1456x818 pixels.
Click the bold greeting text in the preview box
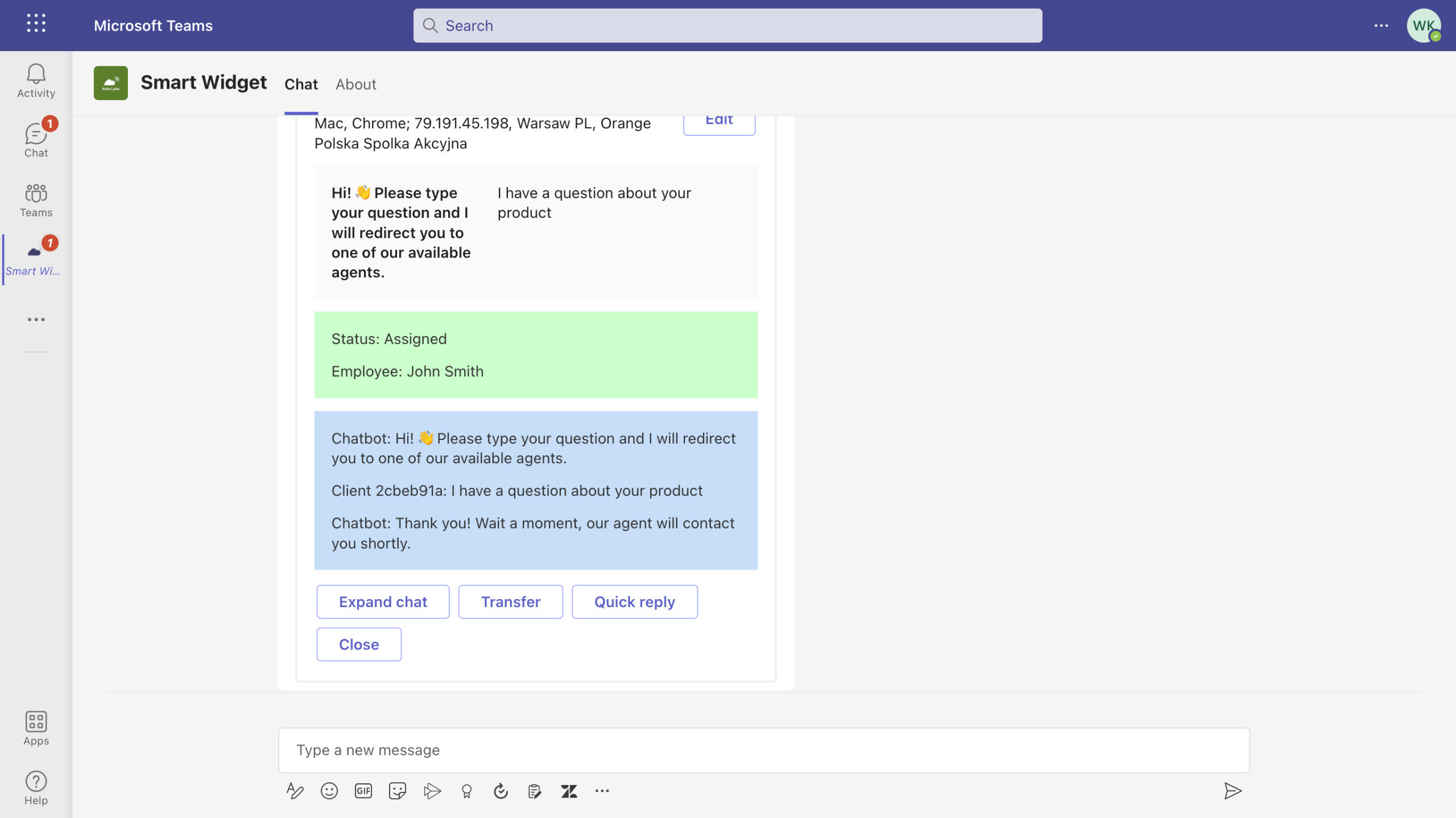pyautogui.click(x=401, y=232)
